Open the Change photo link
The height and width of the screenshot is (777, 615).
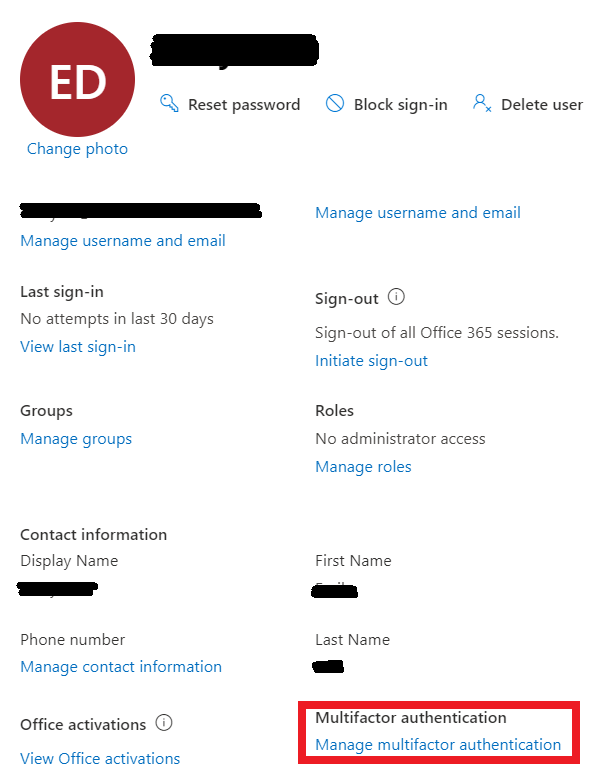tap(77, 149)
